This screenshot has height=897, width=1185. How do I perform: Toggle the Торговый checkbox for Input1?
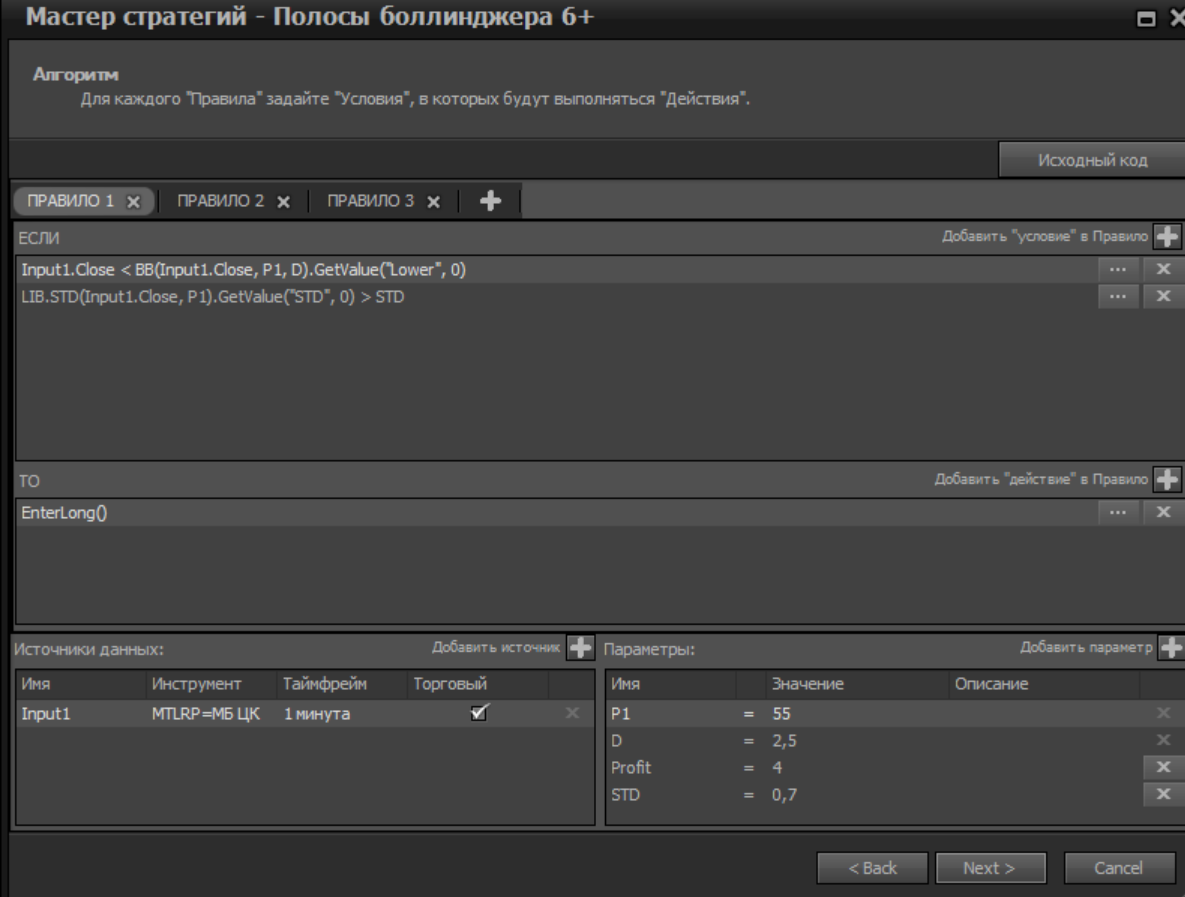click(481, 712)
